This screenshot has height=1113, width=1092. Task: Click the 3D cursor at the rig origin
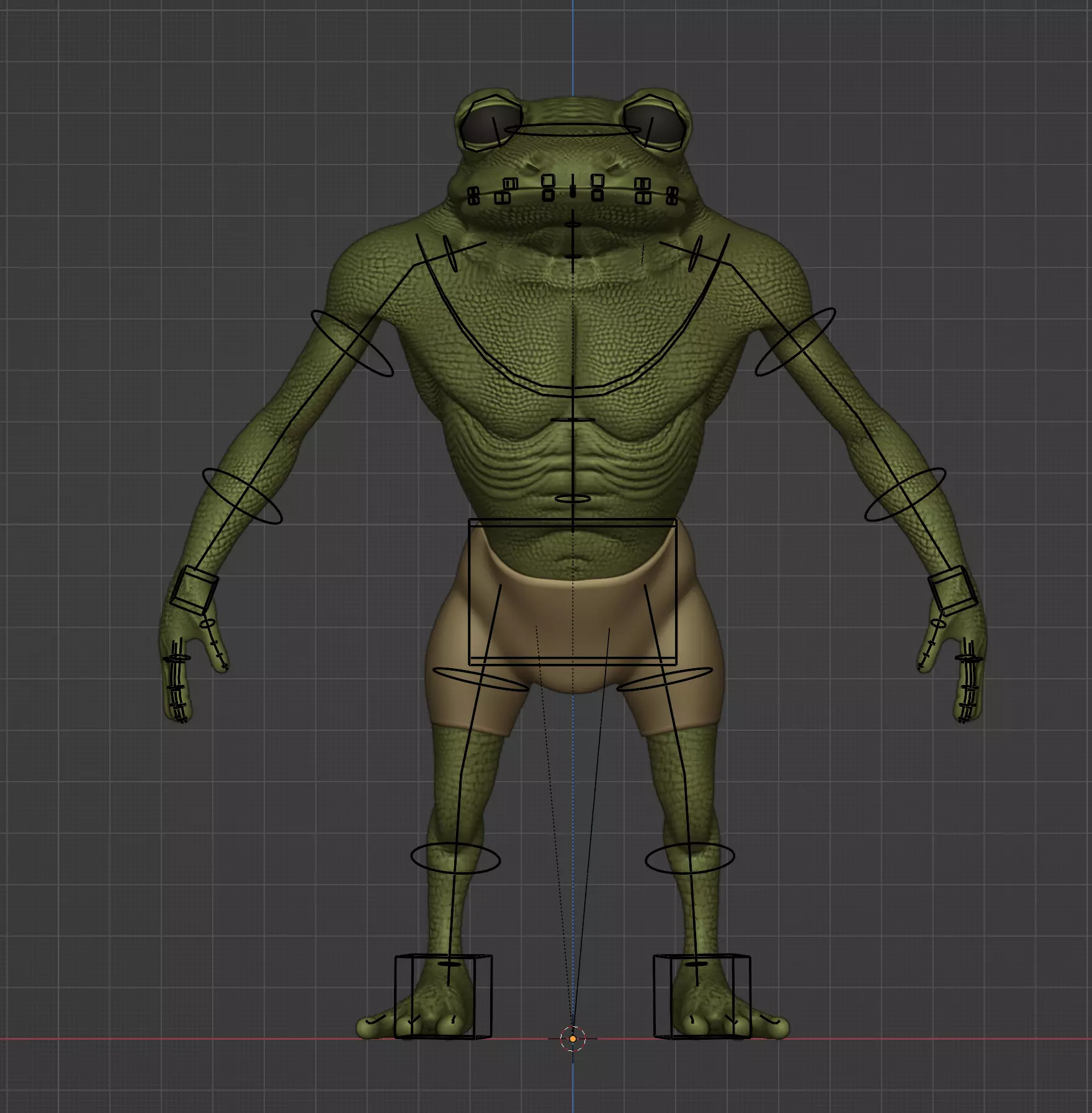click(573, 1038)
